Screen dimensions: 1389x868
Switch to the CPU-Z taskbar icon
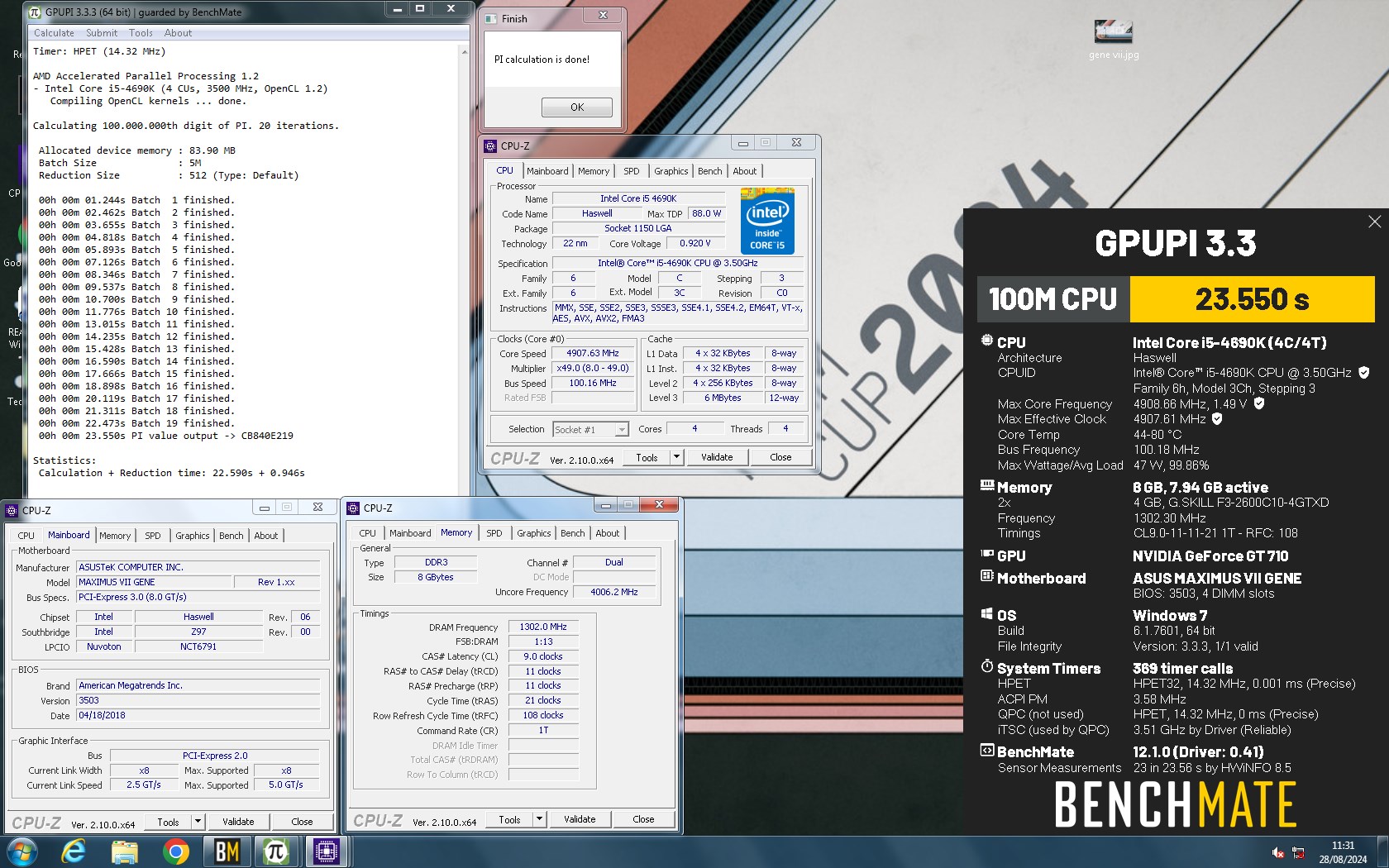pos(327,851)
